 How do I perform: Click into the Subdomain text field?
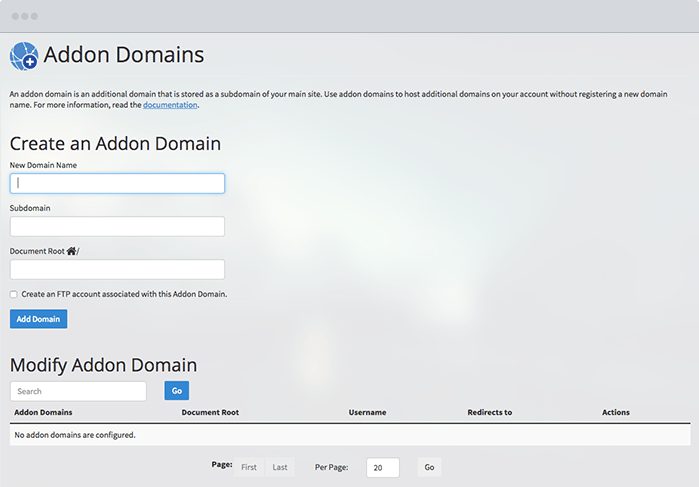pos(117,226)
